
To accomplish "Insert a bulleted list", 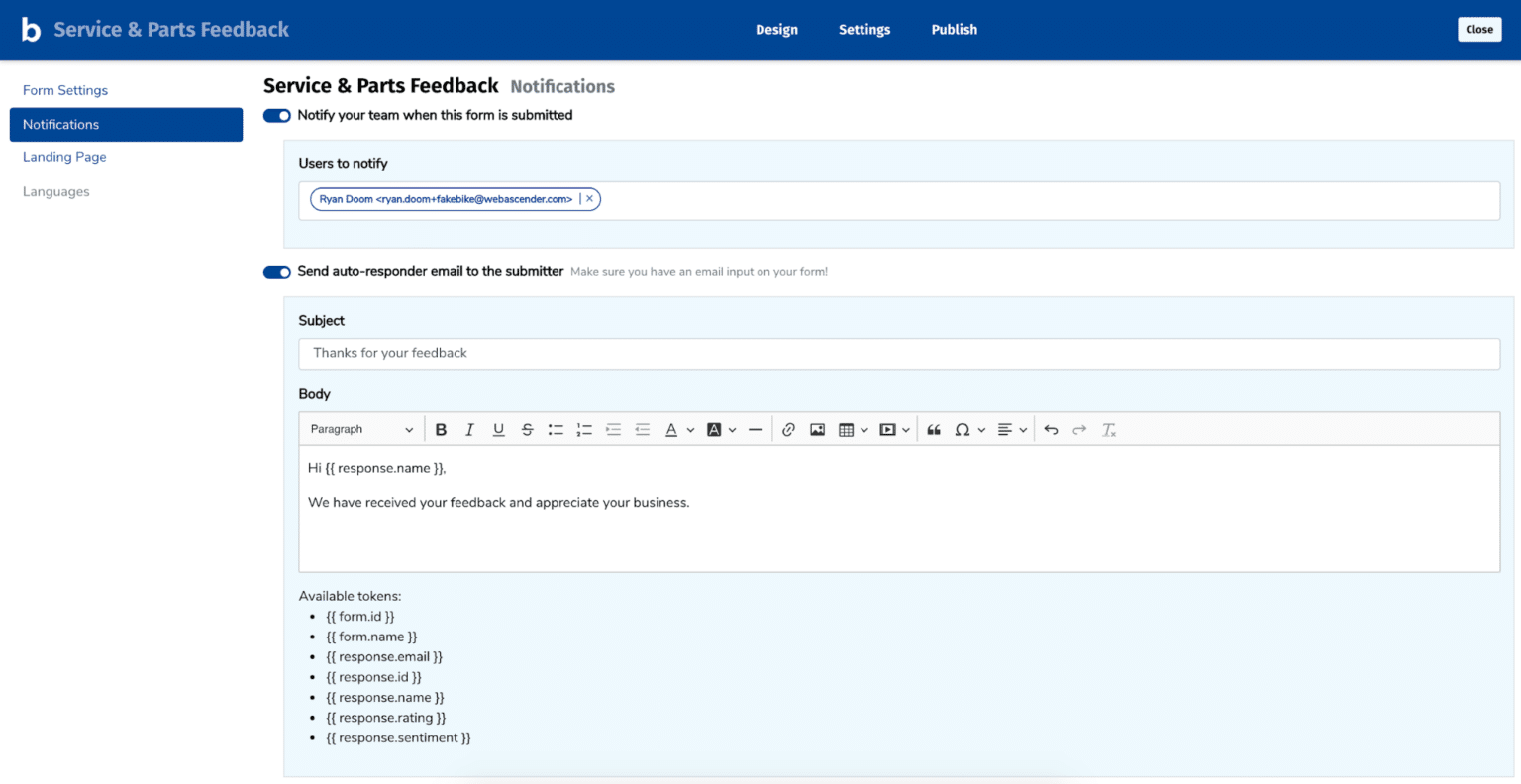I will [x=556, y=430].
